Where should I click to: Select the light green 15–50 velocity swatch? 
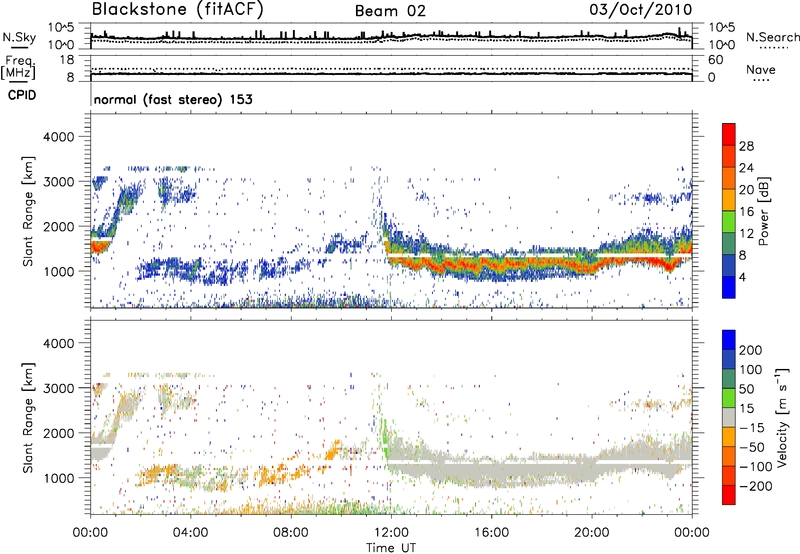click(x=729, y=398)
